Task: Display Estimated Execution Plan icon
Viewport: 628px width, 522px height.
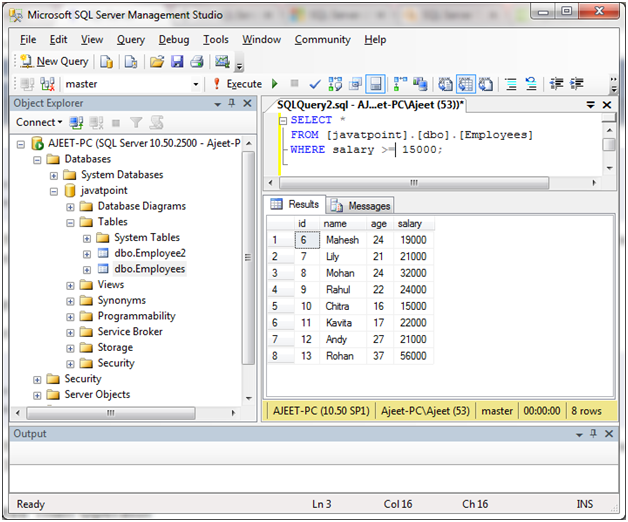Action: tap(335, 84)
